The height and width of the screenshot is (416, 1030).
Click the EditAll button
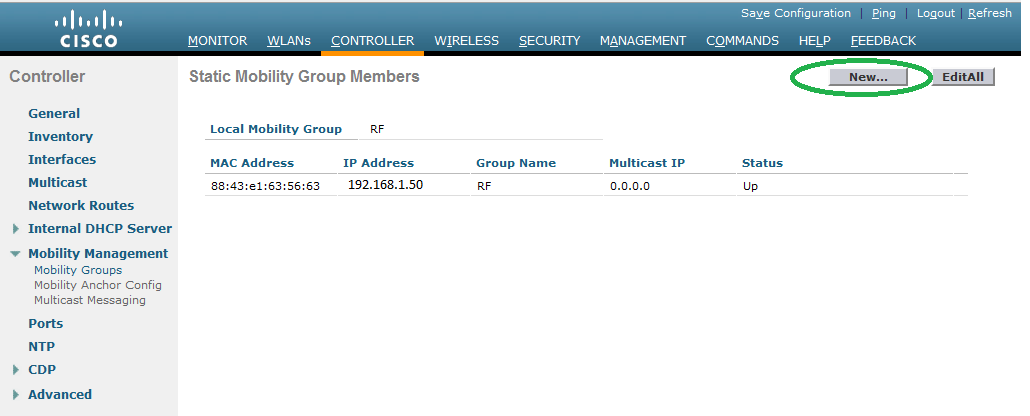click(963, 77)
